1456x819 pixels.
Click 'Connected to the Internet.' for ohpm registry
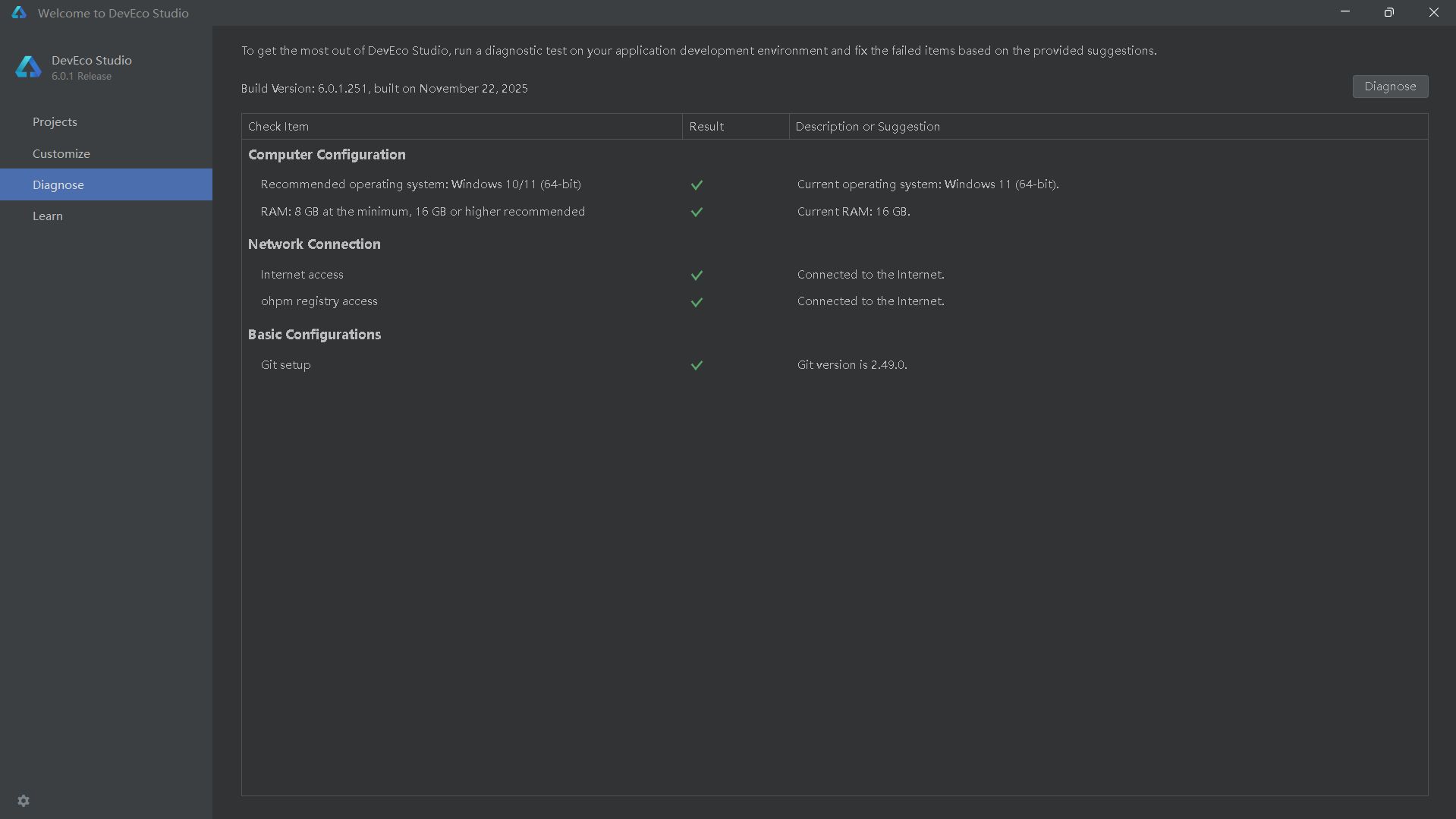pos(871,301)
